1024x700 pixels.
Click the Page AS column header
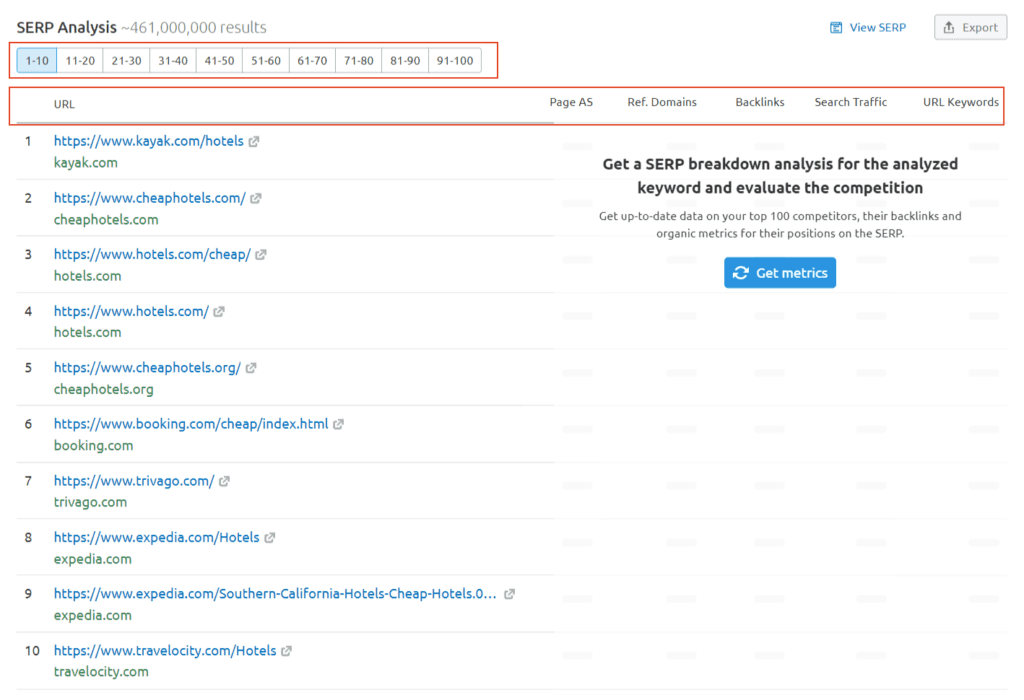(x=571, y=102)
